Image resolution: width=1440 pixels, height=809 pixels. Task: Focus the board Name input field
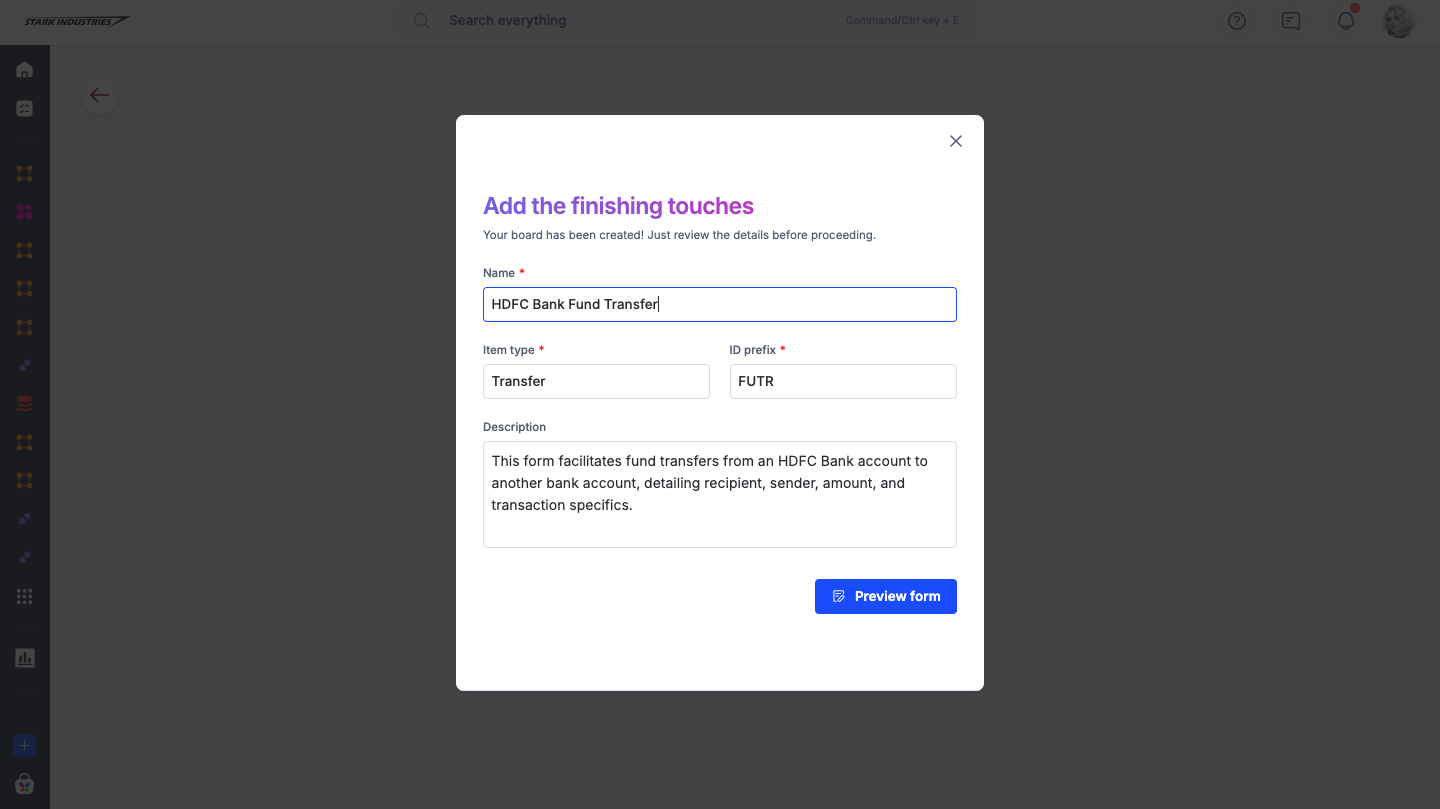pos(719,304)
